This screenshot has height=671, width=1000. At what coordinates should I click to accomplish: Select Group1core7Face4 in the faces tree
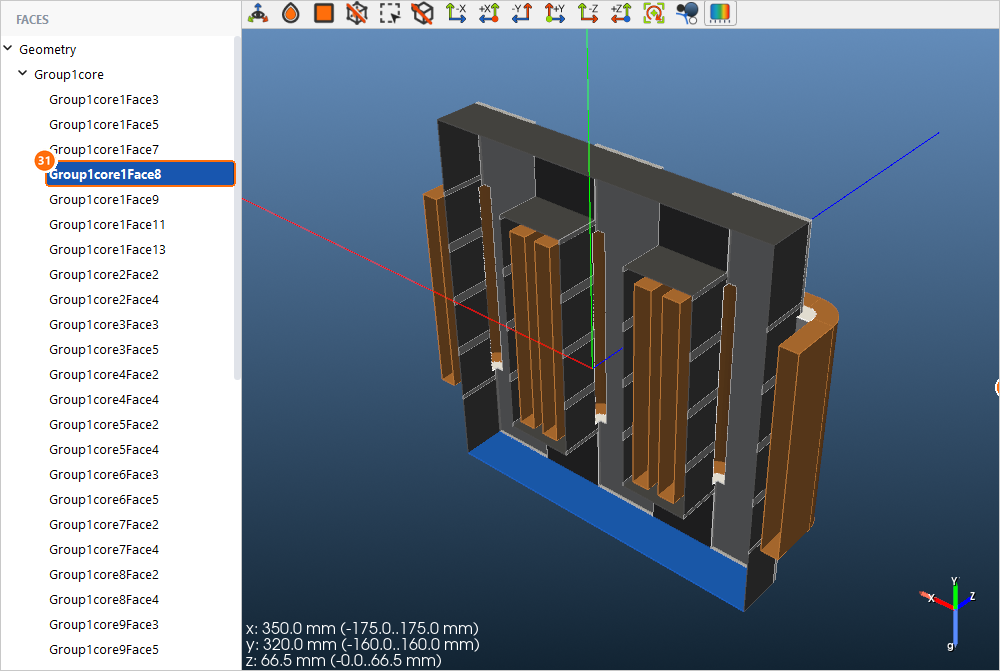(x=104, y=549)
